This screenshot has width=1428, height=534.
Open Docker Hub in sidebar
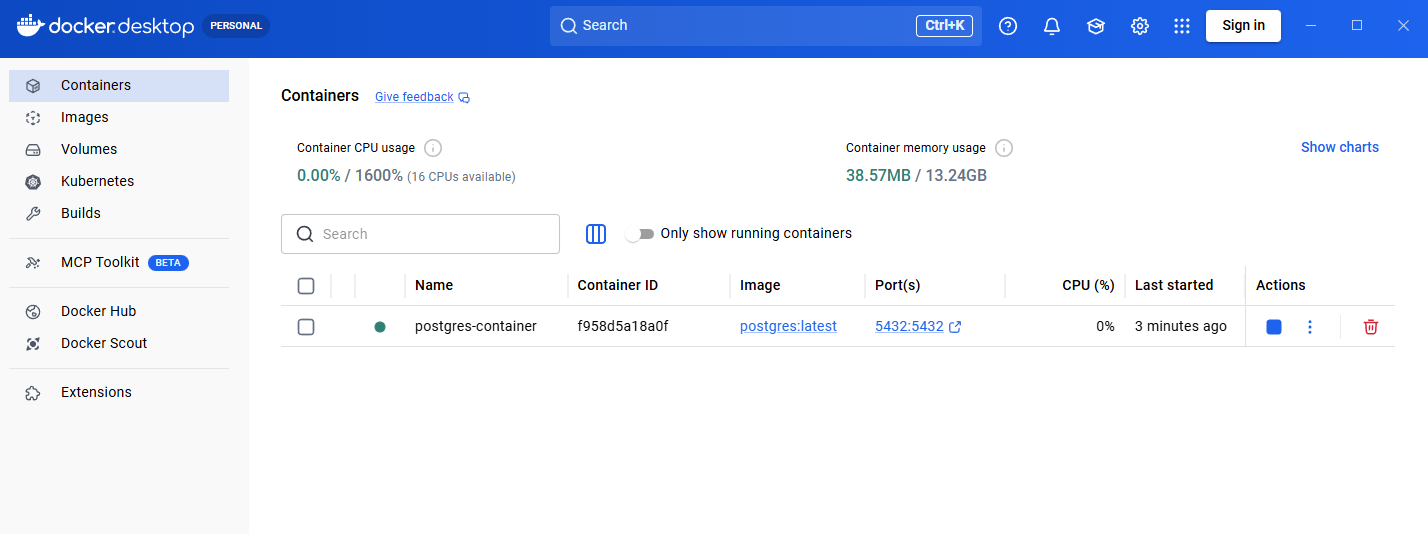tap(119, 312)
